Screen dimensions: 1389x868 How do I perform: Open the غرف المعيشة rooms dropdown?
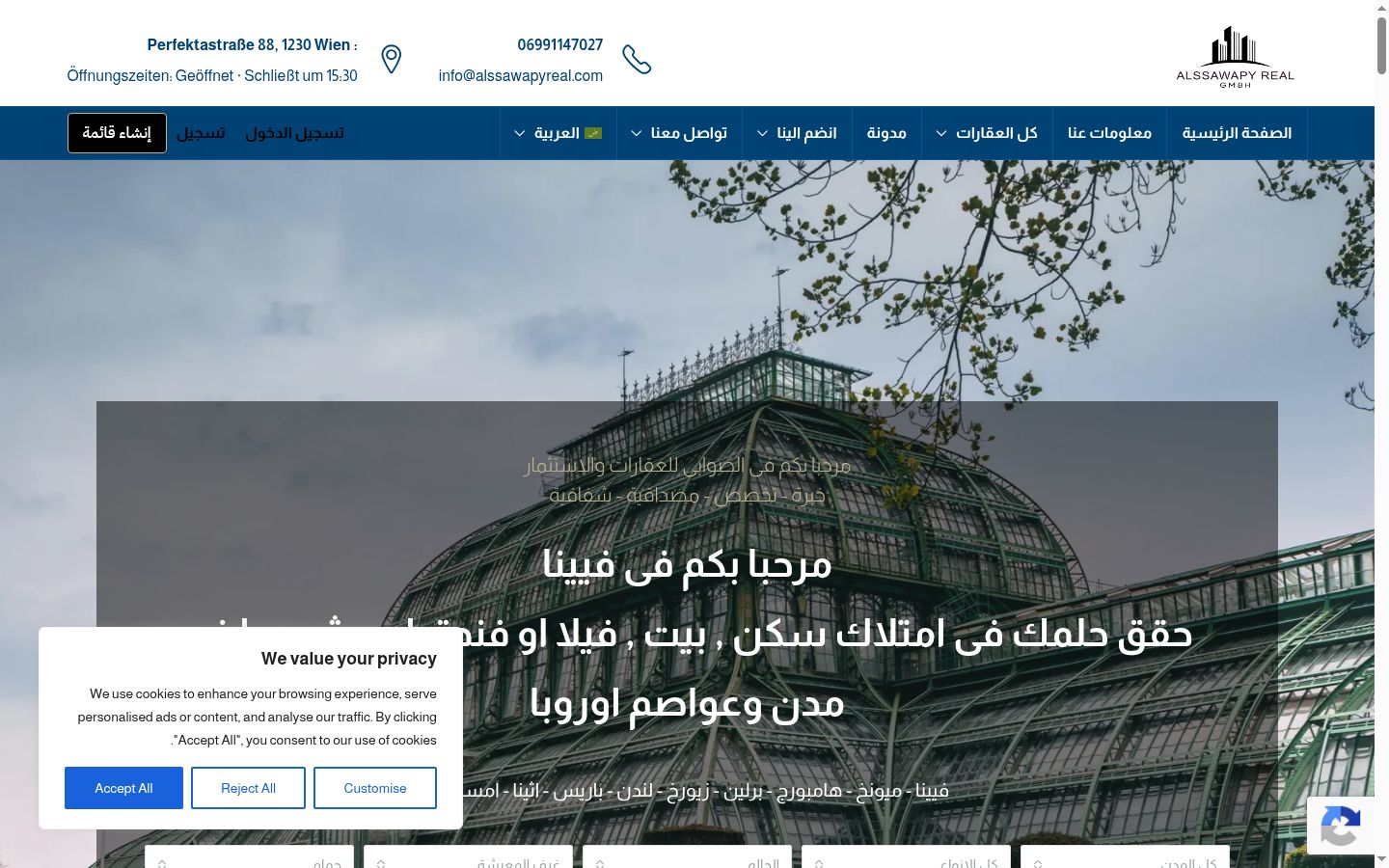468,857
